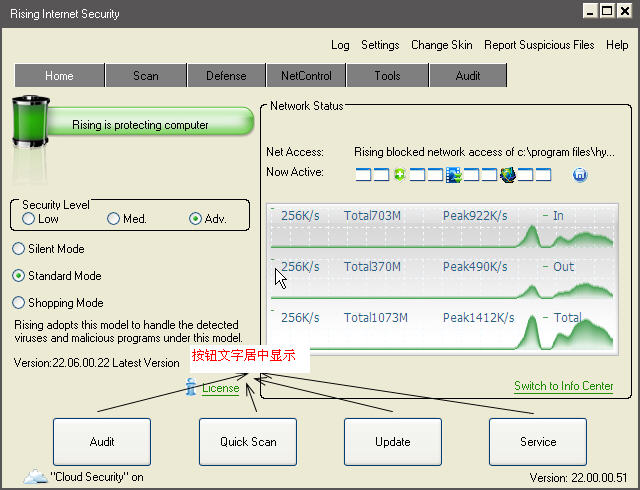Open the Settings menu
The width and height of the screenshot is (640, 490).
pyautogui.click(x=380, y=45)
